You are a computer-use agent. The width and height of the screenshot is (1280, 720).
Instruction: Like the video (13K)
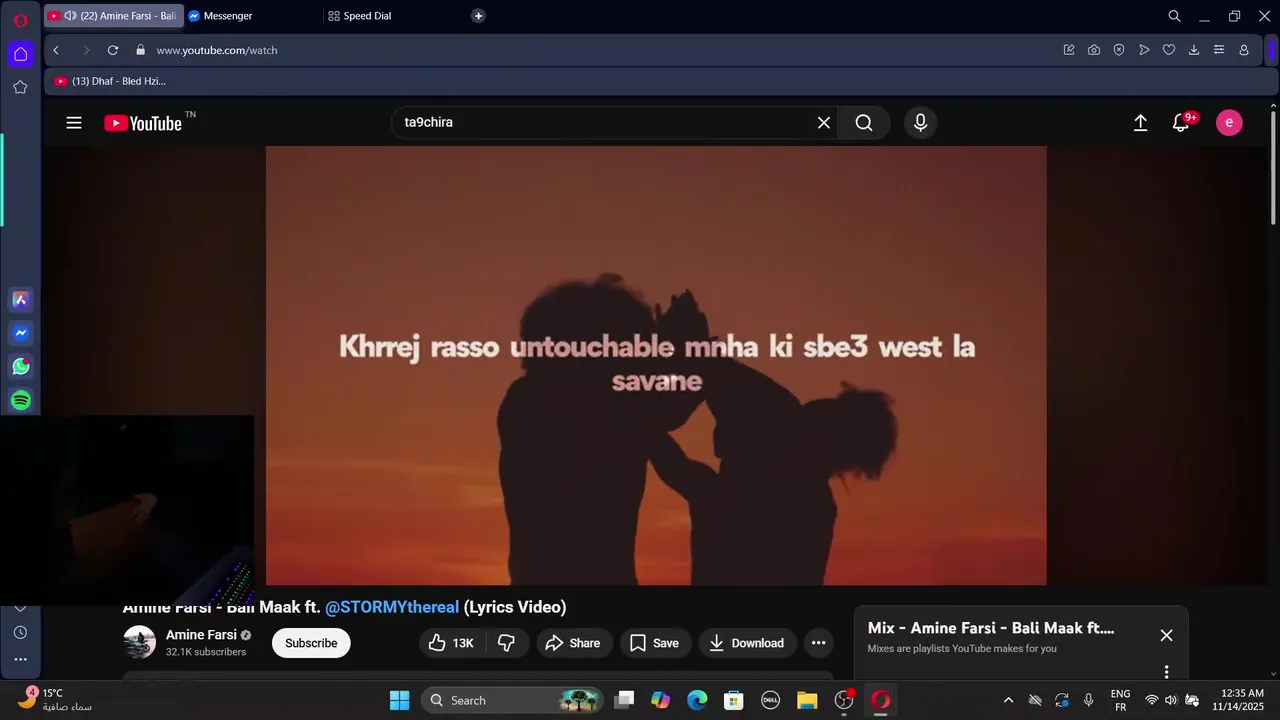pos(452,643)
